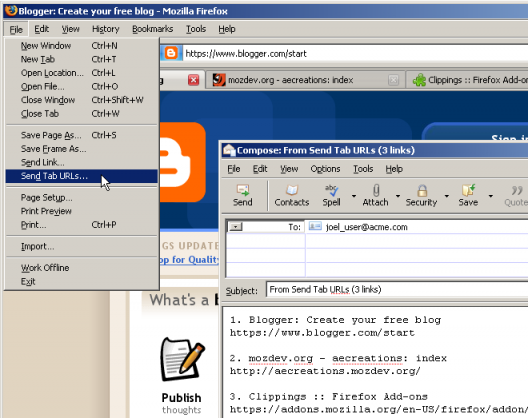
Task: Click the Firefox URL address field
Action: pyautogui.click(x=355, y=54)
